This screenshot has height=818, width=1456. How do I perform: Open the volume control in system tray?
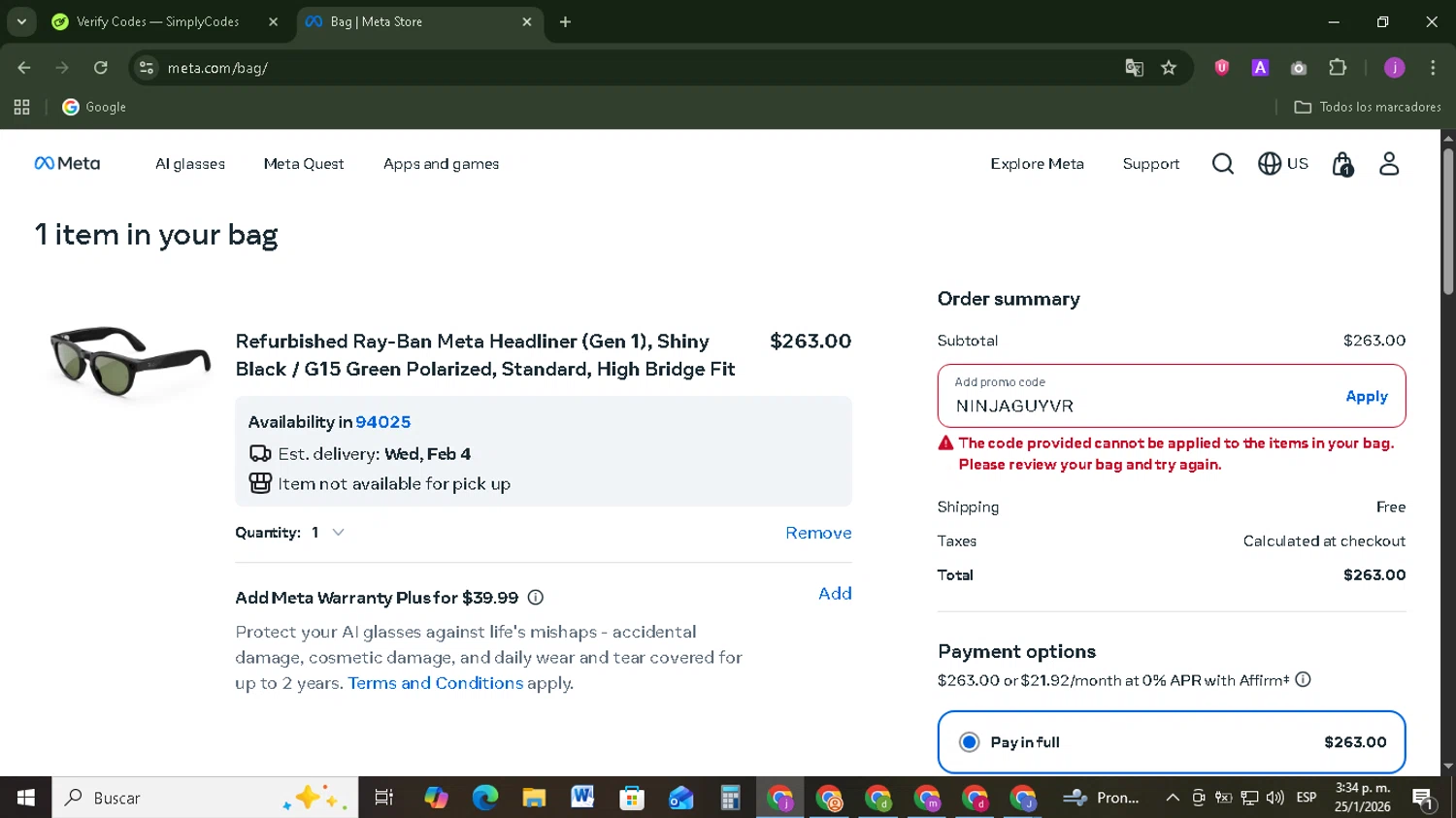click(x=1275, y=798)
